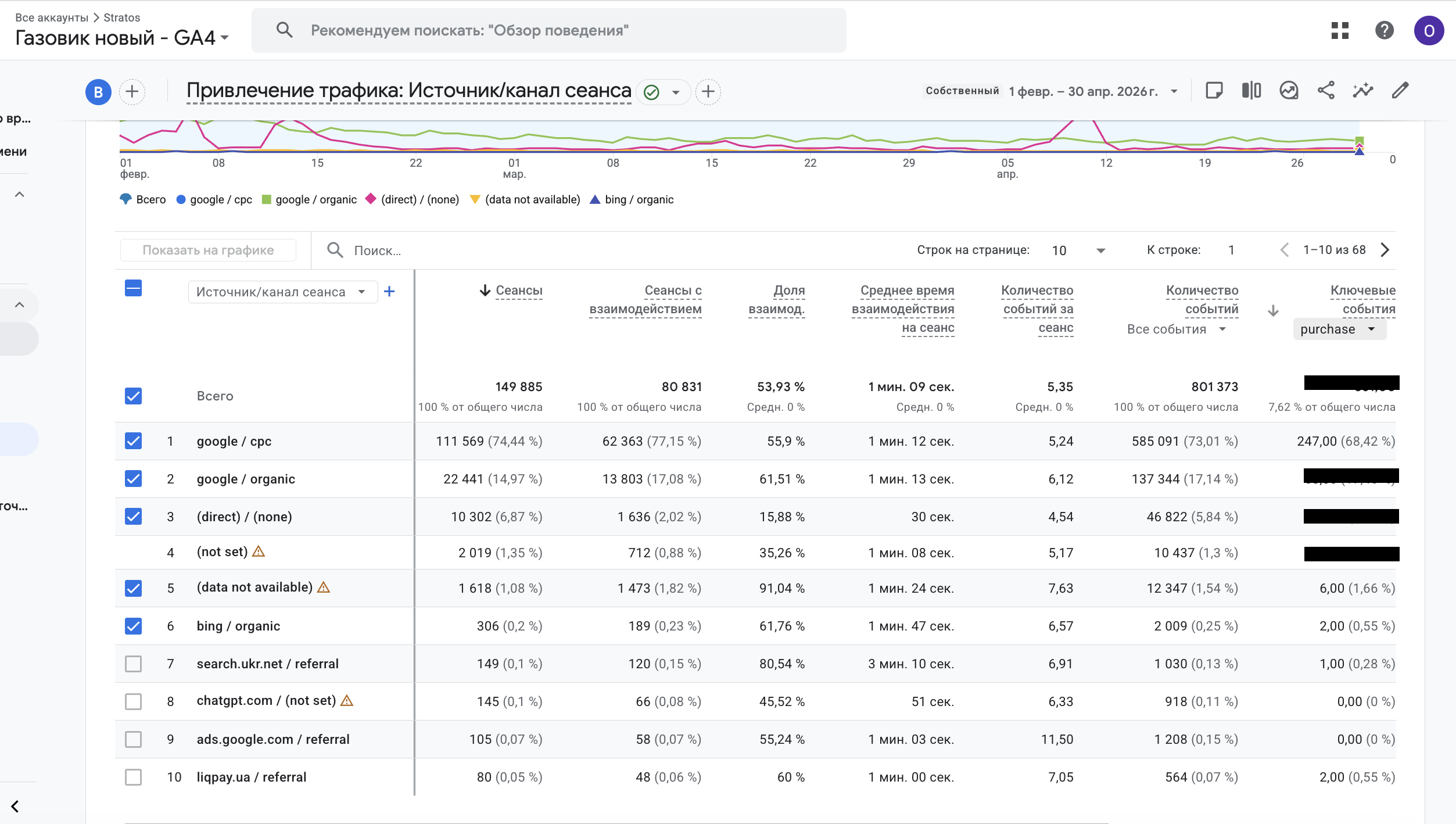Click the (direct) / (none) pink legend diamond
Viewport: 1456px width, 824px height.
pyautogui.click(x=371, y=199)
